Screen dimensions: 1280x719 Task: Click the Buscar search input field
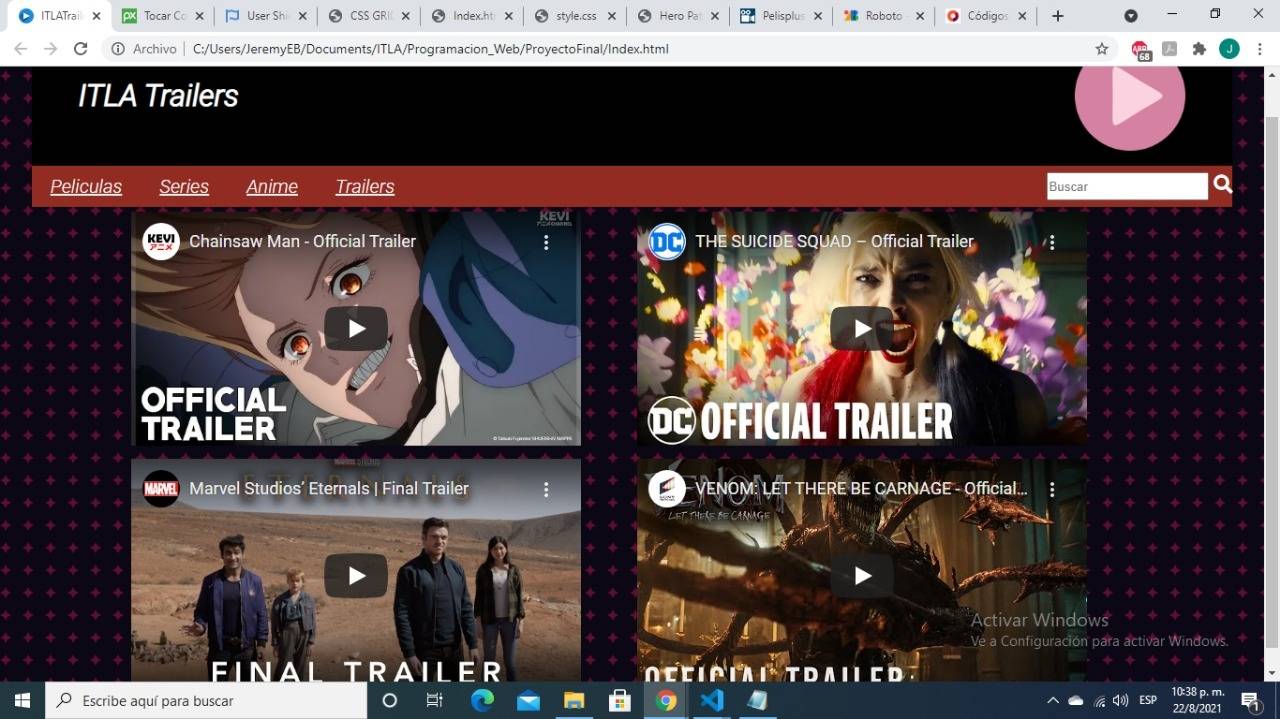(x=1126, y=187)
